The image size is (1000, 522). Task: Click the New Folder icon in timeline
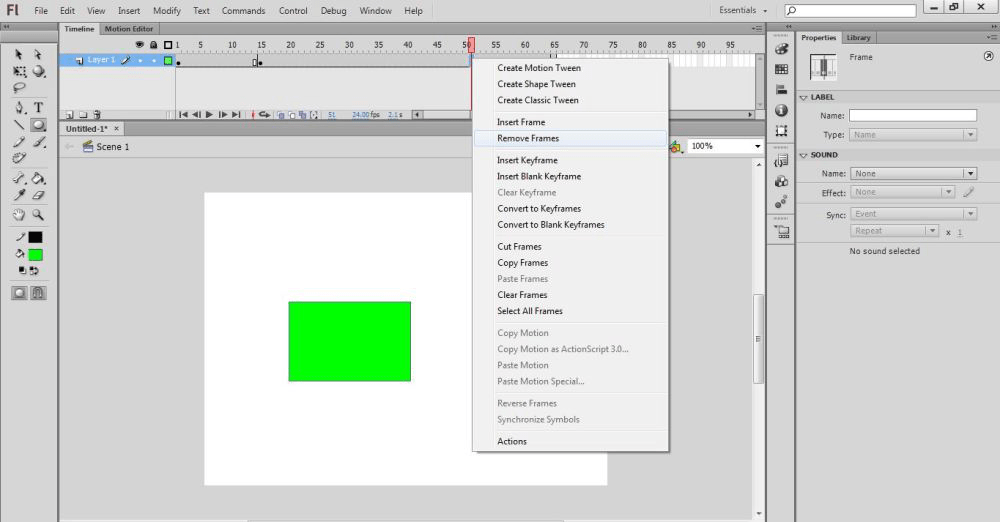point(83,115)
